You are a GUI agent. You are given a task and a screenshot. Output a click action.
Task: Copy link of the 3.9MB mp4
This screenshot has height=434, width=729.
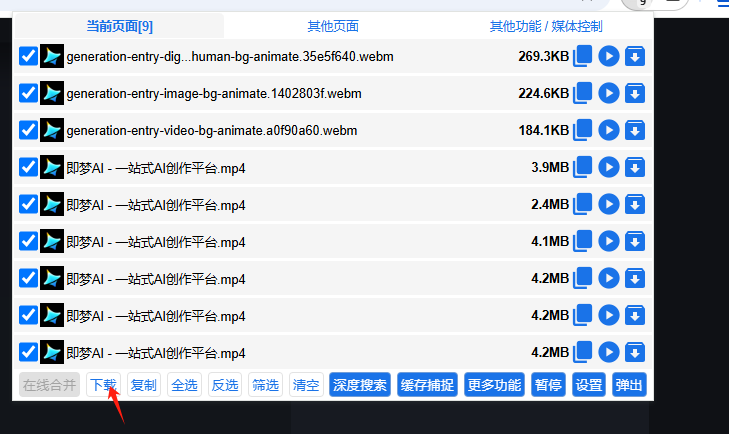[x=583, y=167]
